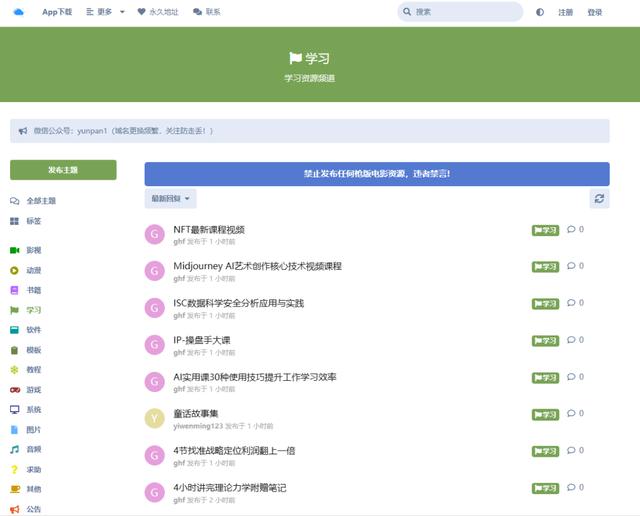Focus the 搜索 search field
The image size is (640, 516).
point(460,12)
